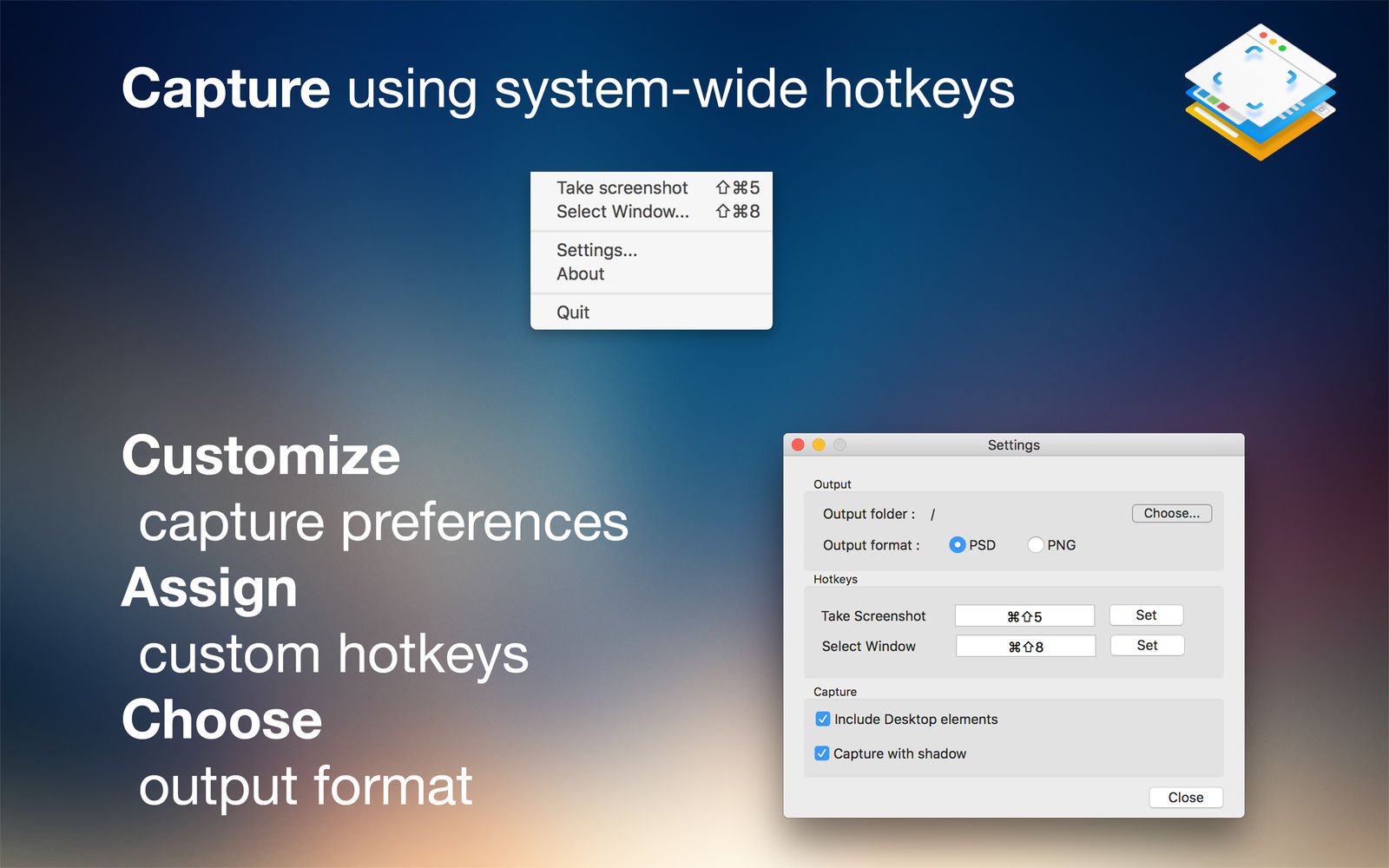
Task: Click the Close button in Settings
Action: [1186, 797]
